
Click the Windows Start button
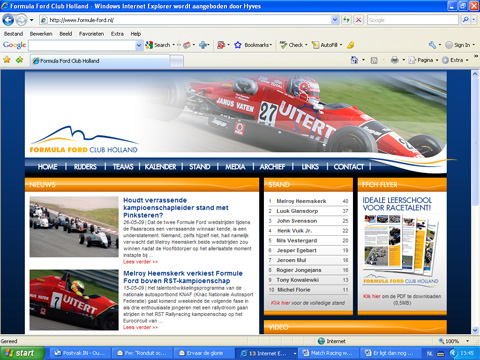click(22, 353)
